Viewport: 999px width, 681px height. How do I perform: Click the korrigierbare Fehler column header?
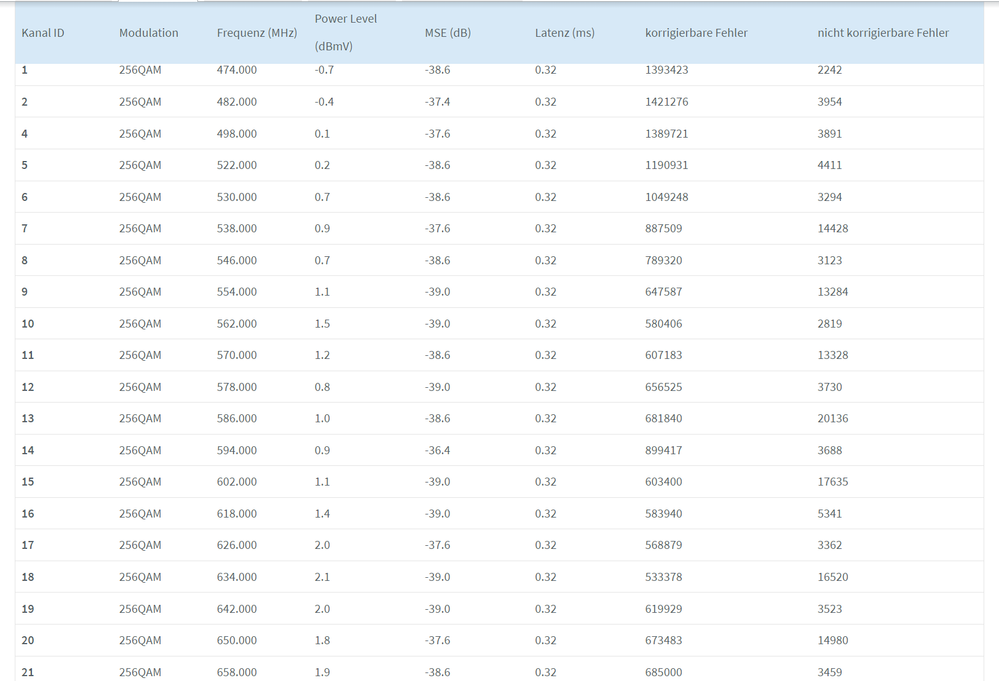[696, 33]
